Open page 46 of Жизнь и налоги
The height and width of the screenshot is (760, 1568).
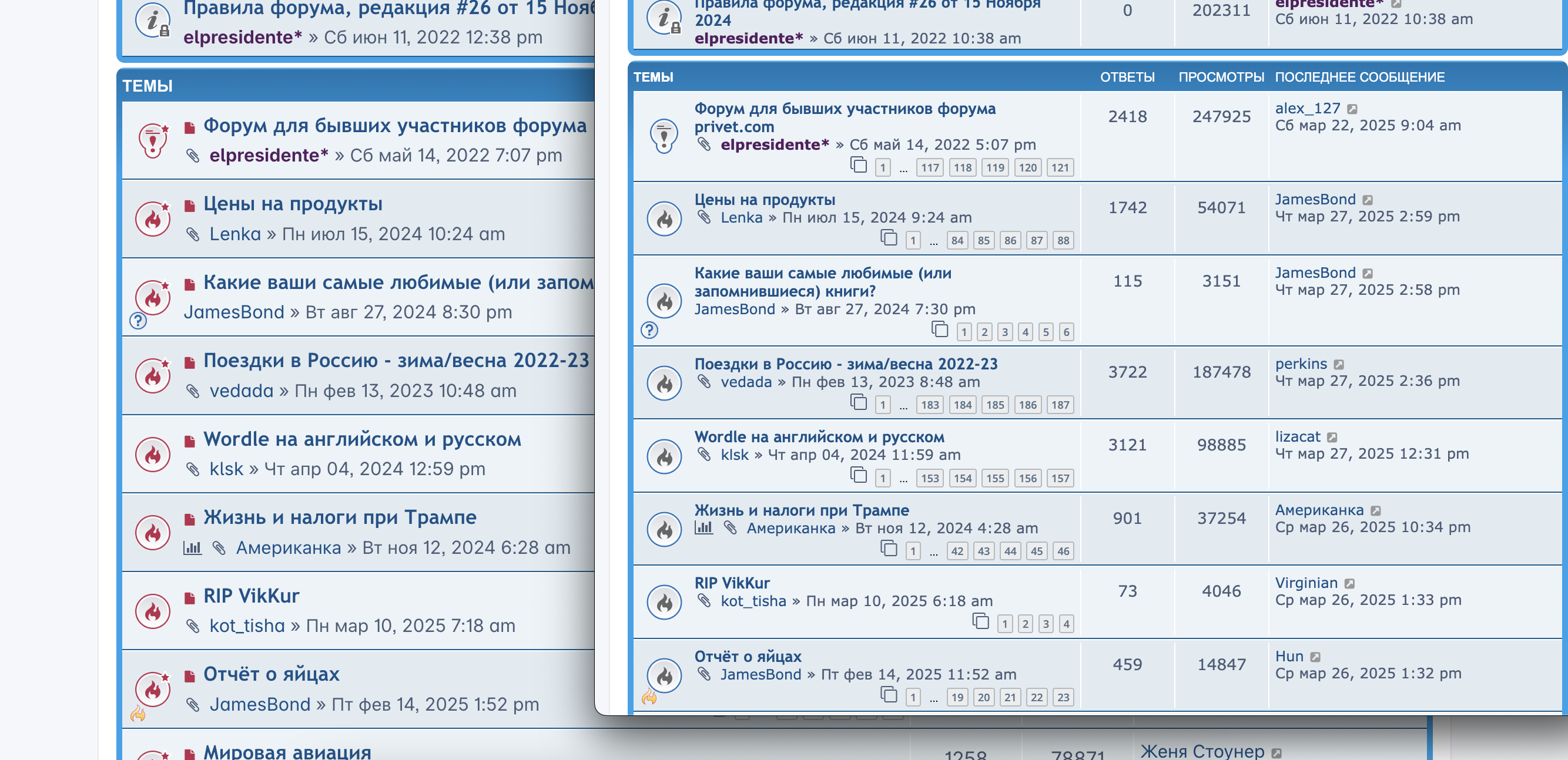1063,551
